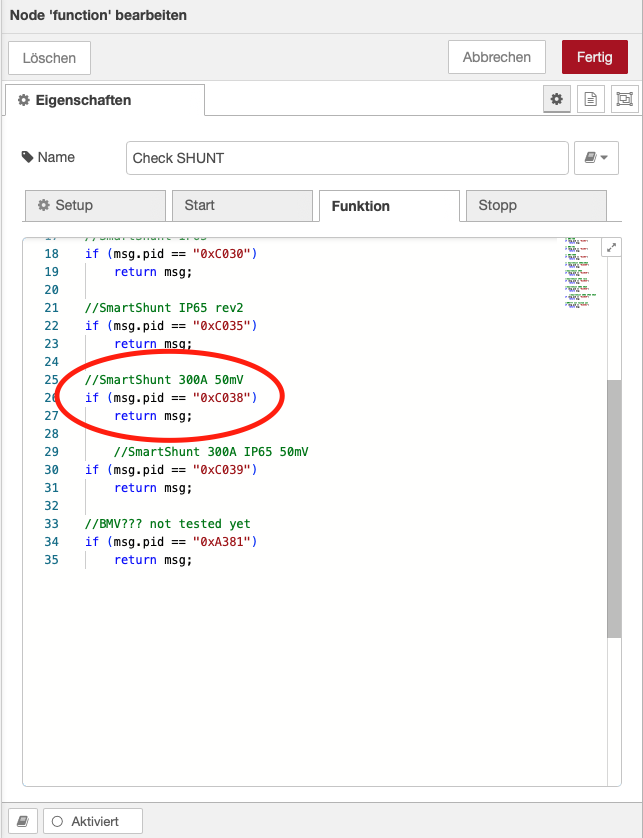Expand the code editor to full view
This screenshot has width=643, height=838.
click(x=611, y=248)
